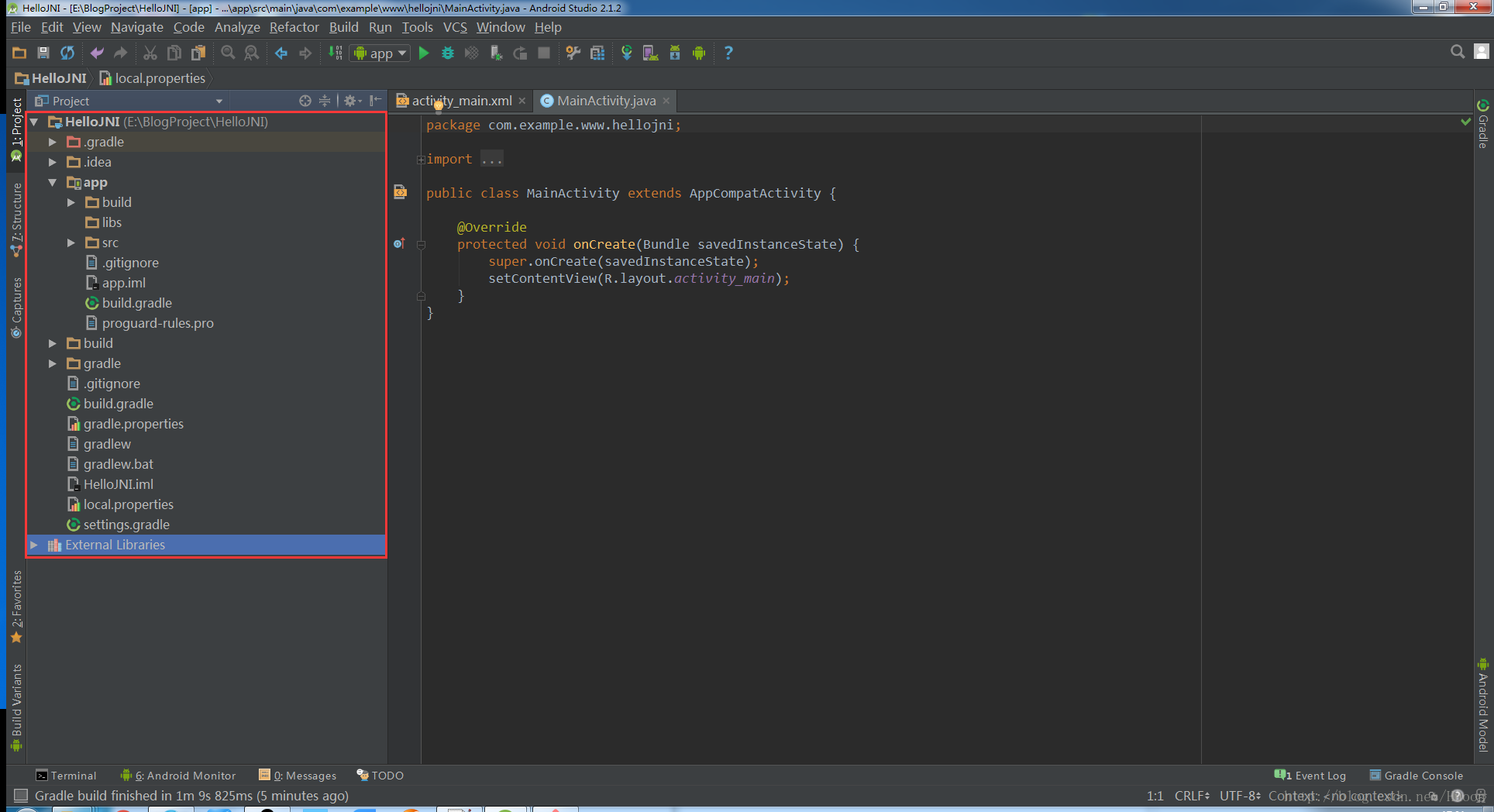The image size is (1494, 812).
Task: Hide the Project panel with the hide icon
Action: tap(375, 101)
